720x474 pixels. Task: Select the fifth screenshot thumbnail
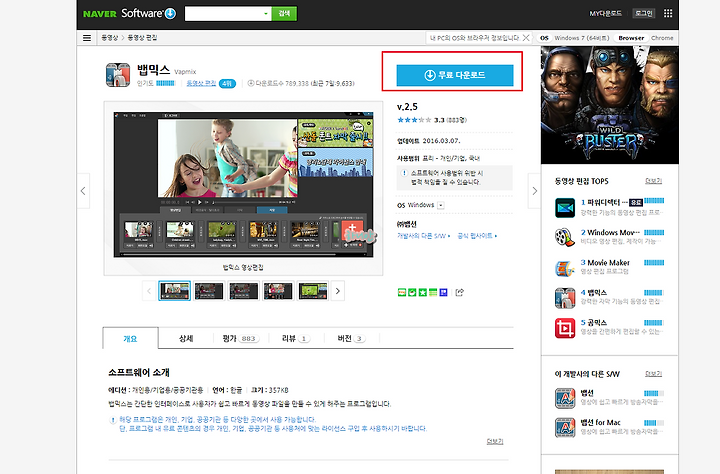(x=313, y=291)
